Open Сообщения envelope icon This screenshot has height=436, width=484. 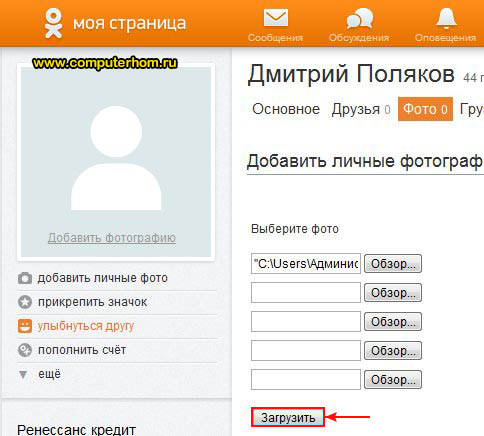coord(276,18)
